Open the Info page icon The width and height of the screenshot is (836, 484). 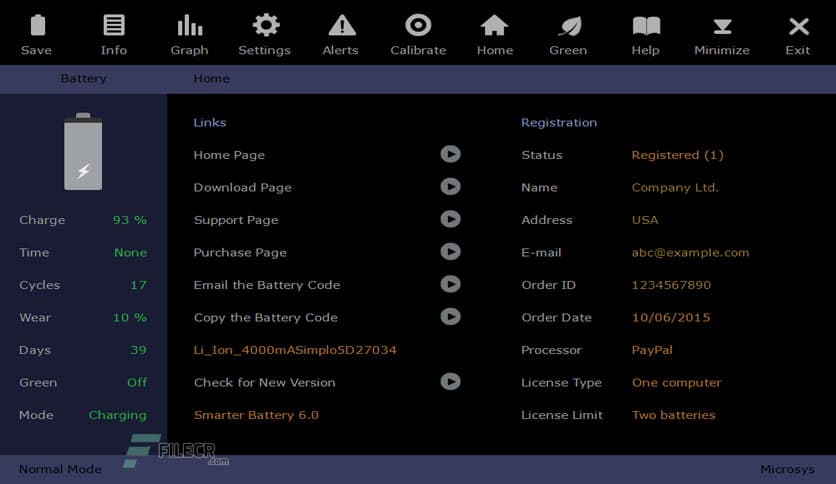coord(114,25)
